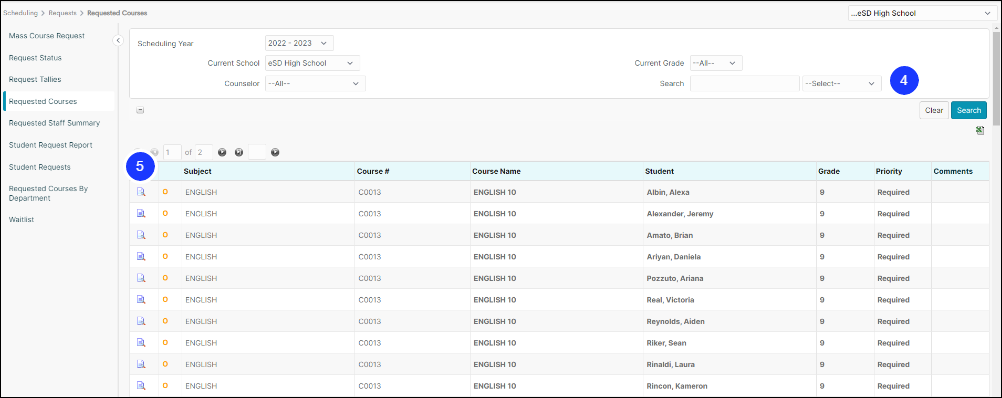Click orange status icon in Rincon, Kameron row
The width and height of the screenshot is (1002, 398).
coord(166,385)
